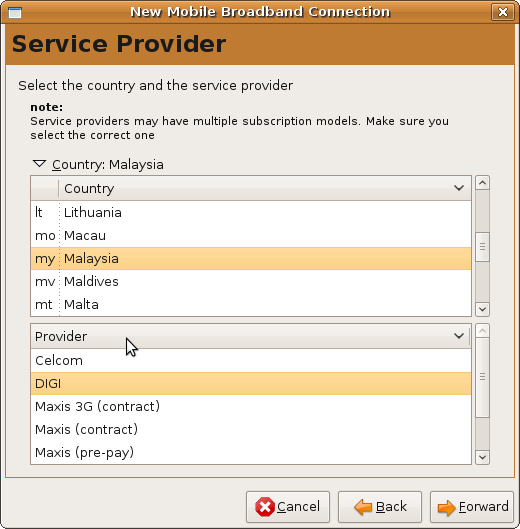The width and height of the screenshot is (520, 529).
Task: Choose Celcom as the provider
Action: [x=251, y=361]
